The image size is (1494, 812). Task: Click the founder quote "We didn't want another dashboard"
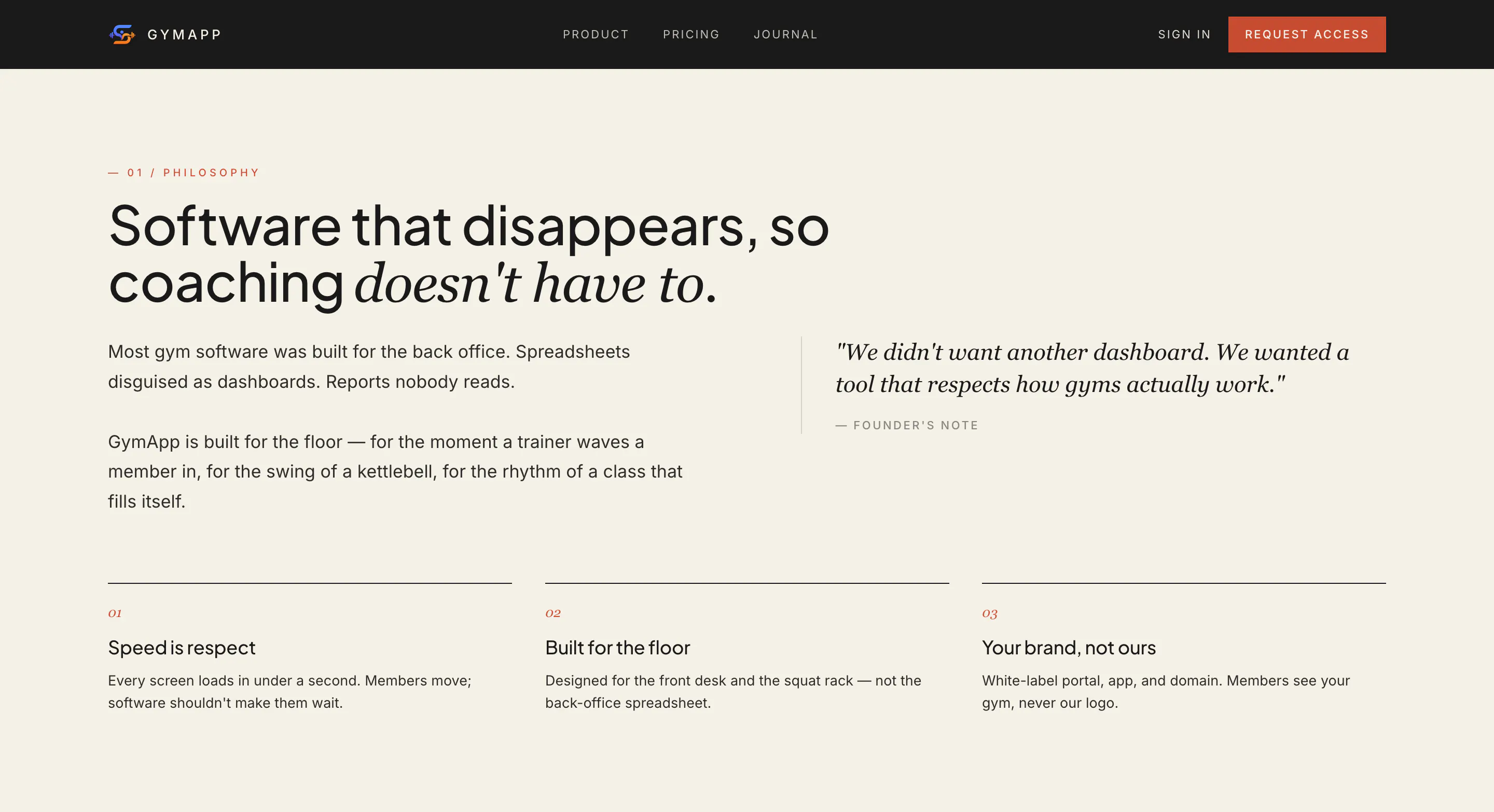pos(1092,368)
